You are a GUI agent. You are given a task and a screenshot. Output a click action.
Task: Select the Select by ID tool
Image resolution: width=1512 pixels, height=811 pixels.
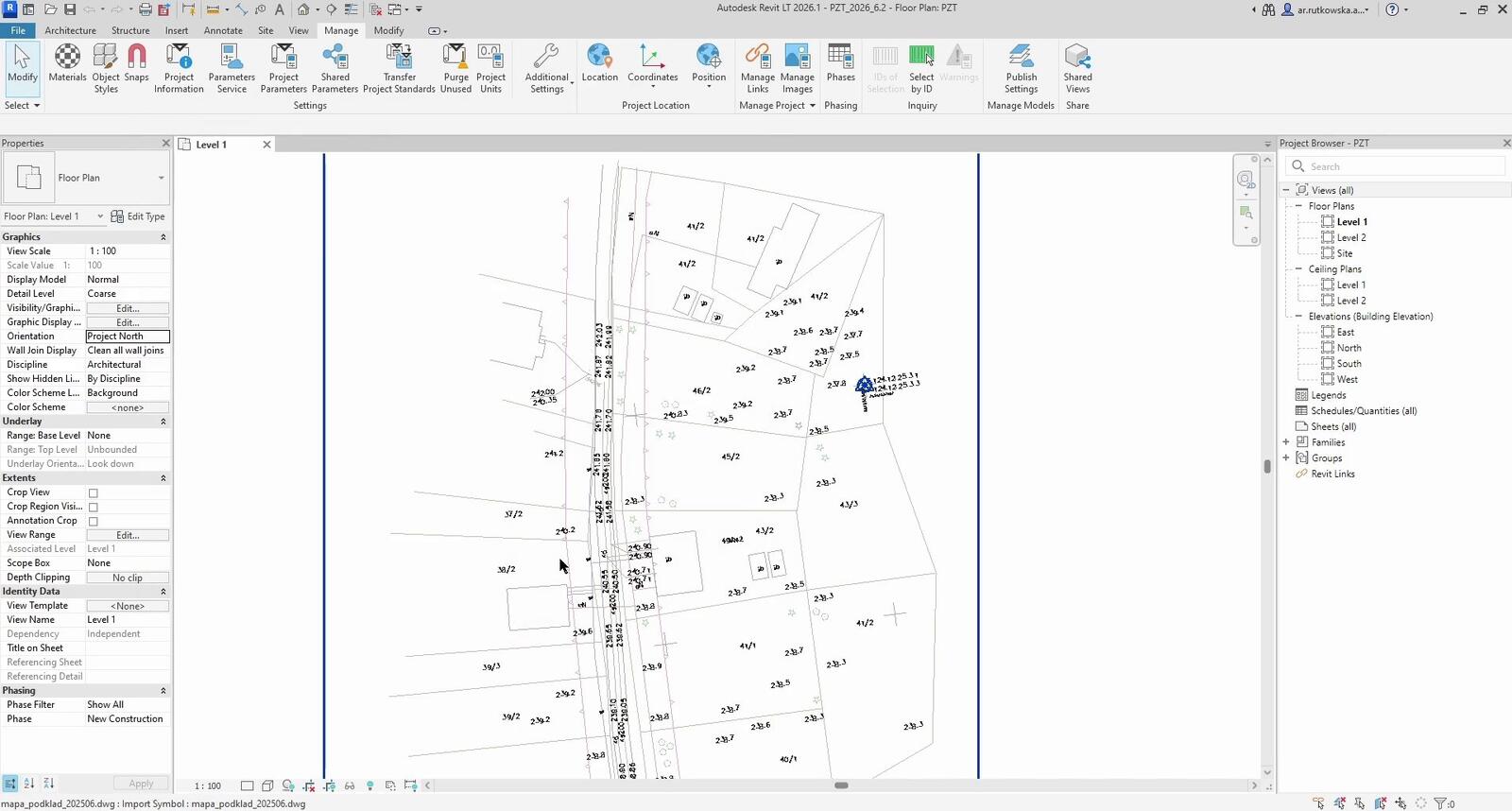click(x=921, y=69)
